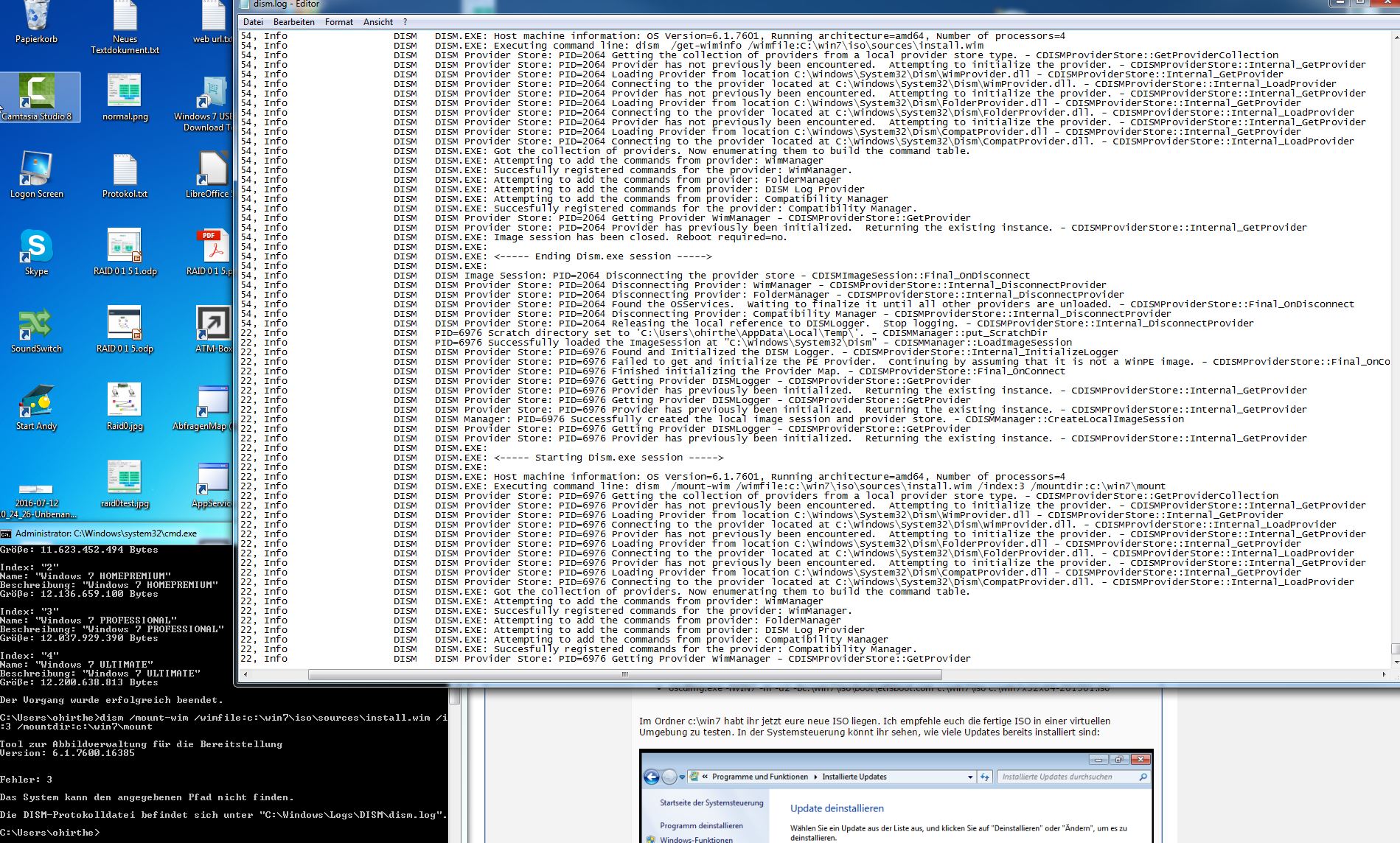Click the 'Name: "Windows 7 ULTIMATE"' cmd line
Screen dimensions: 1400x843
[77, 665]
